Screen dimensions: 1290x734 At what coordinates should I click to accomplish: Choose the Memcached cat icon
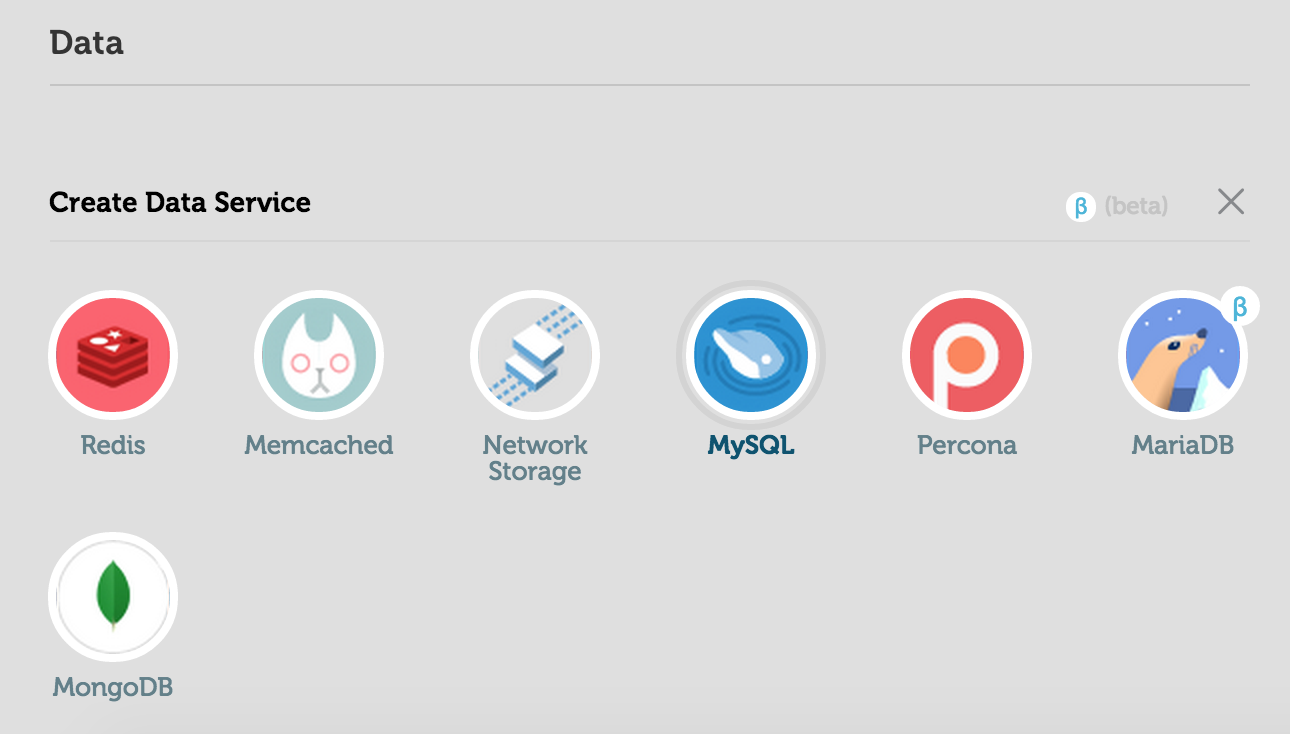(x=319, y=355)
